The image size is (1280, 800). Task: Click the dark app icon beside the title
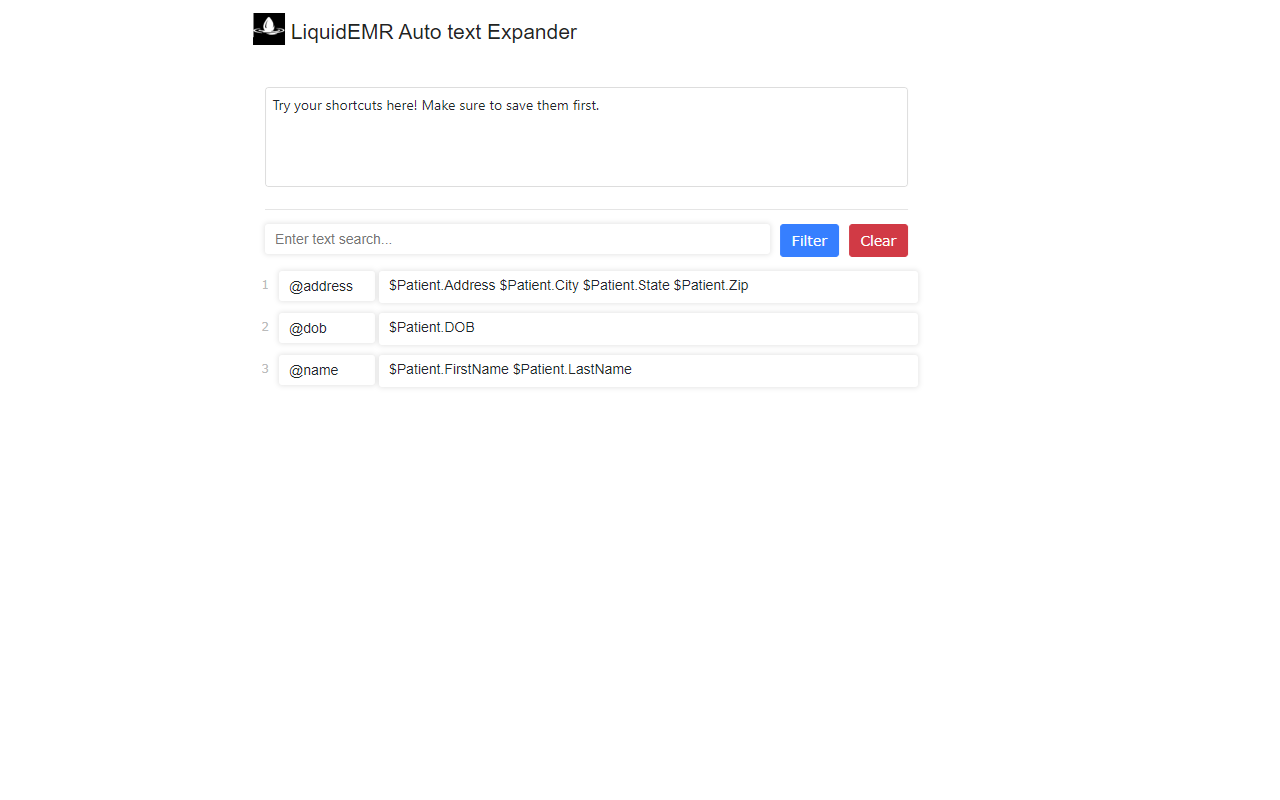(268, 29)
